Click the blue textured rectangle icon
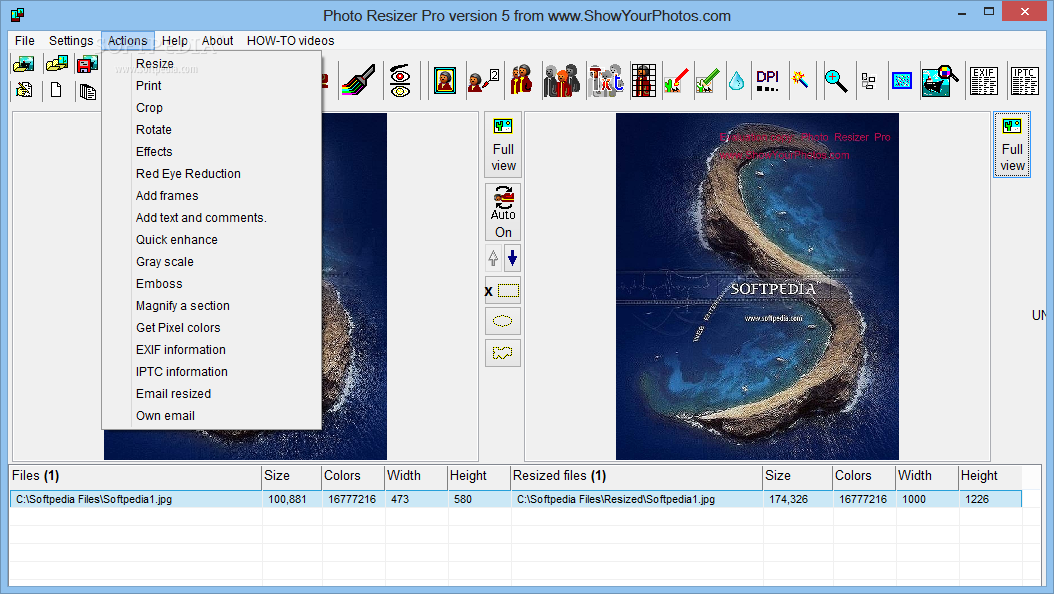The width and height of the screenshot is (1054, 594). [x=901, y=81]
